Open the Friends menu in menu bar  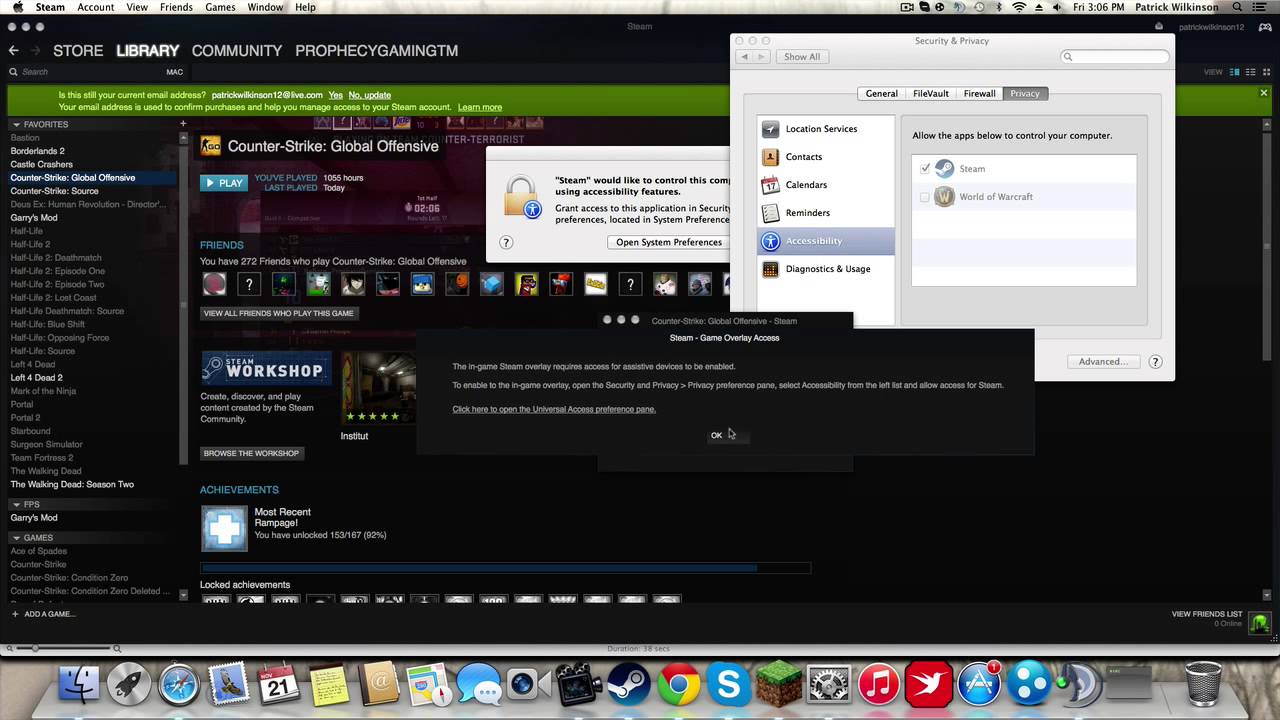(x=176, y=7)
